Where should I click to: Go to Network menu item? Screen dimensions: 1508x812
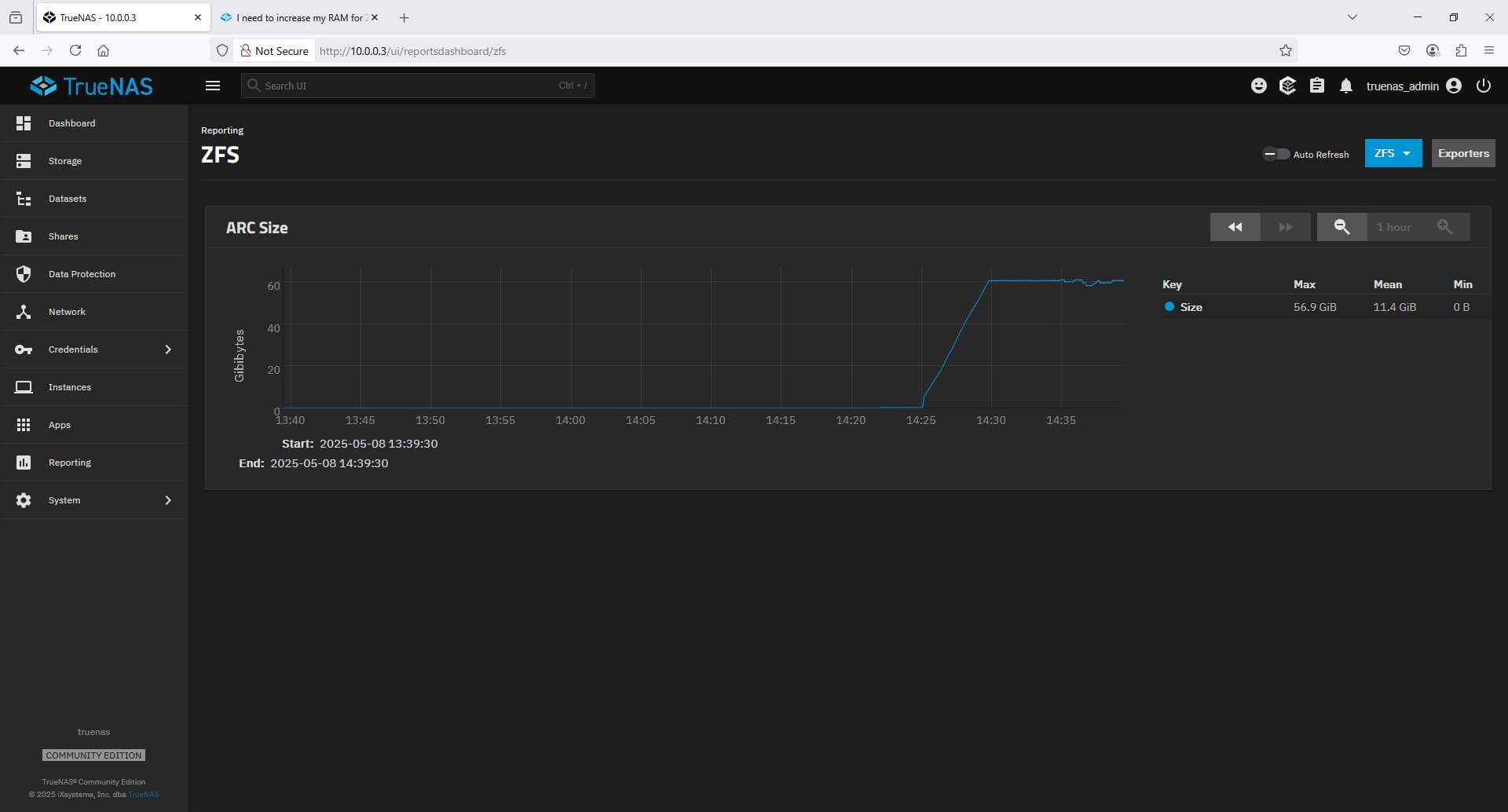point(94,312)
